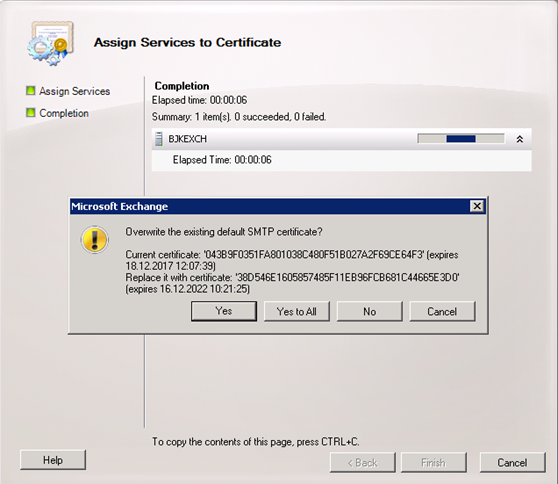Open Help for the wizard
Image resolution: width=558 pixels, height=484 pixels.
pyautogui.click(x=53, y=460)
